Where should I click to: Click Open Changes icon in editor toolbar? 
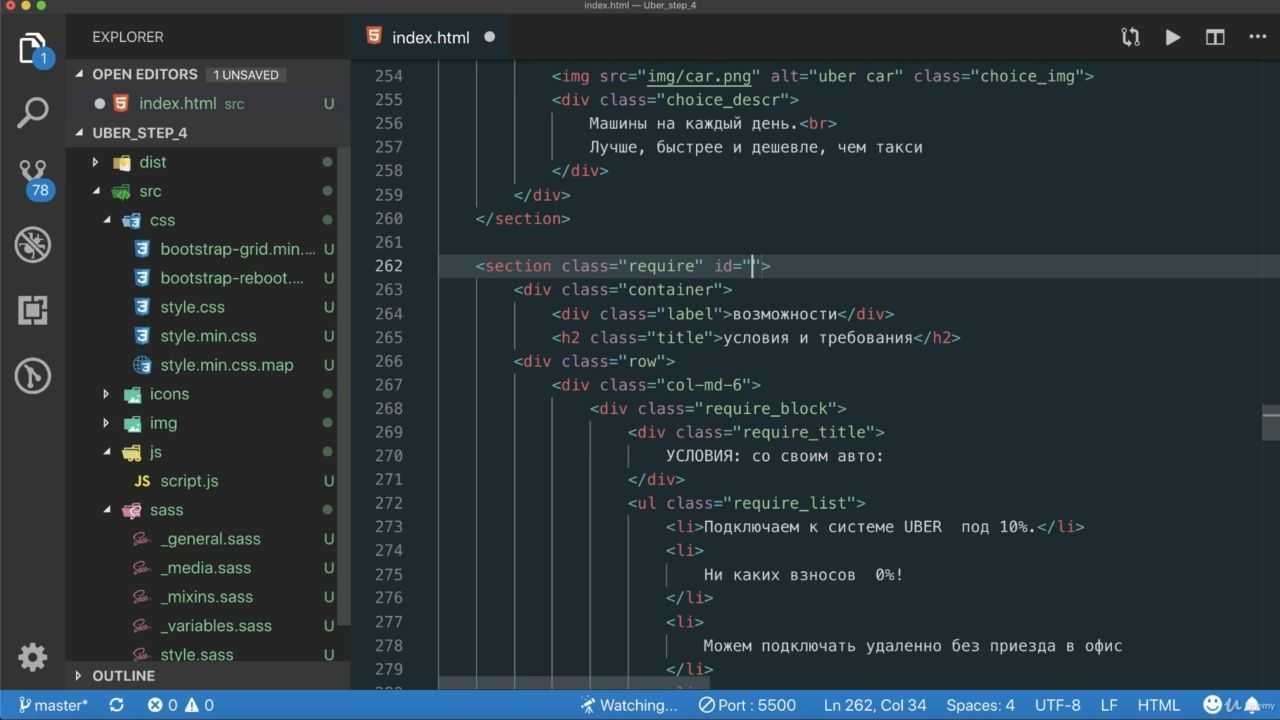tap(1130, 37)
